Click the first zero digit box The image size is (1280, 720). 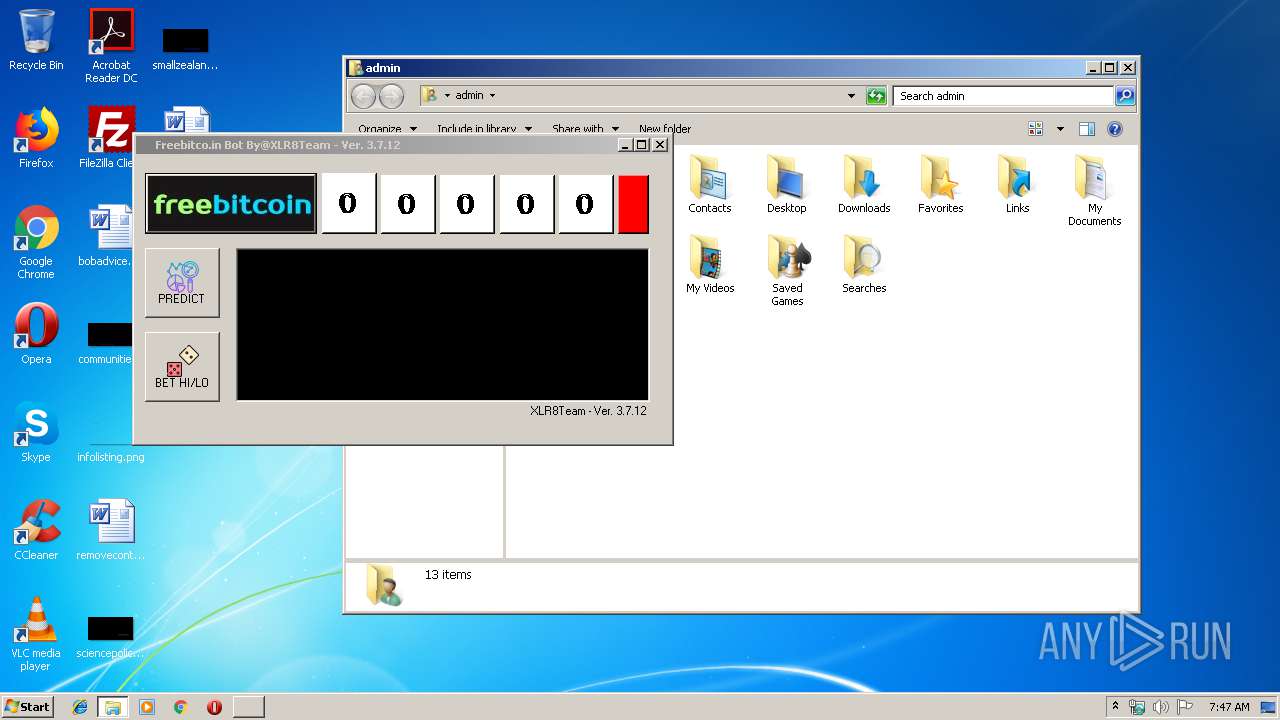[348, 204]
